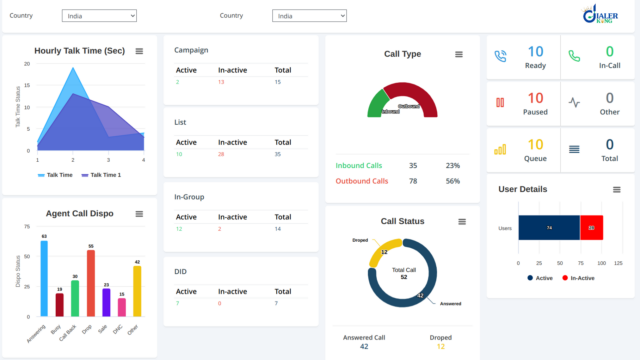Click the Ready count 10
The image size is (640, 360).
click(536, 51)
